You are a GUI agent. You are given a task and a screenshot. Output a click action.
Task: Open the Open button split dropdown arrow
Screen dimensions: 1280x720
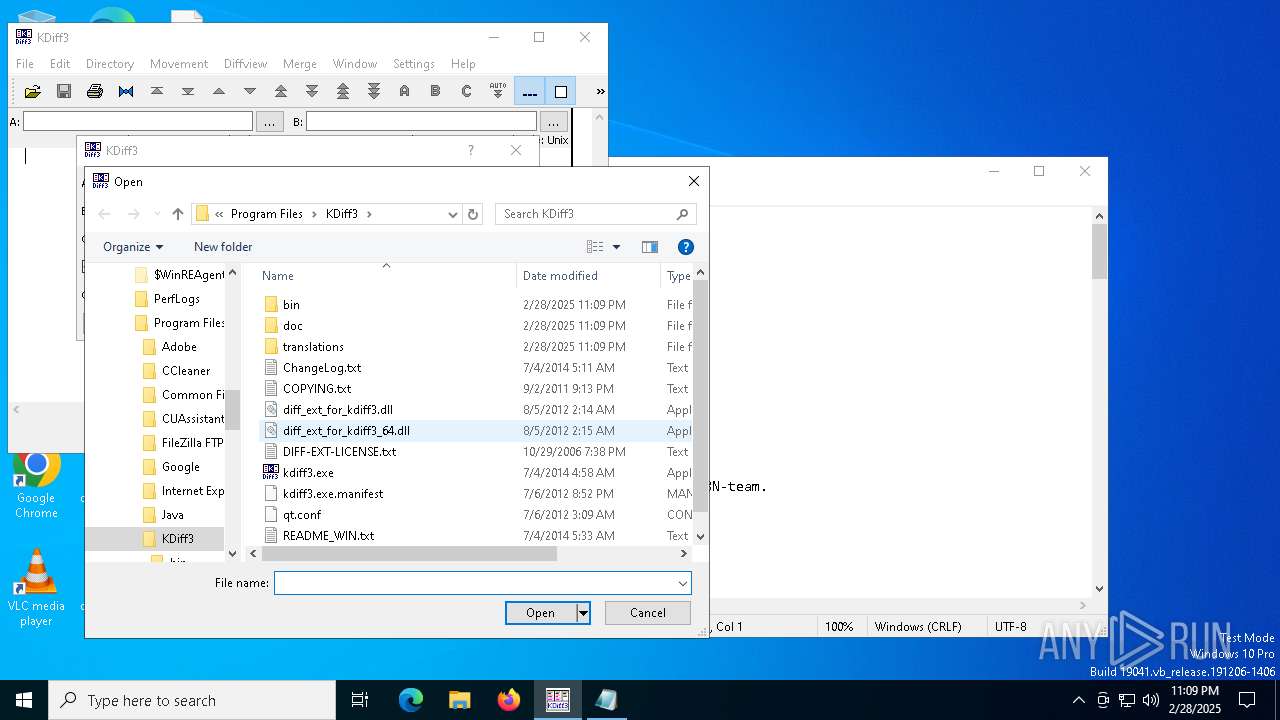pos(584,613)
